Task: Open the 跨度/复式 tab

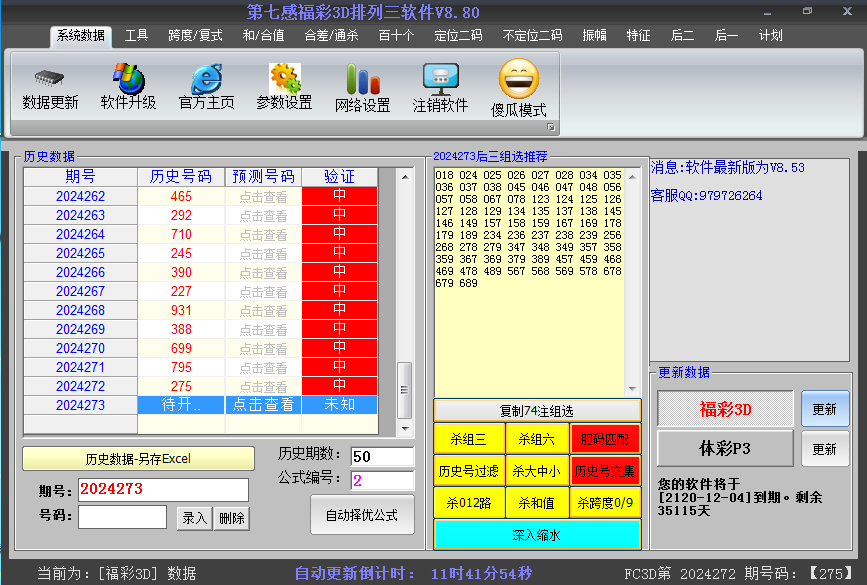Action: 195,35
